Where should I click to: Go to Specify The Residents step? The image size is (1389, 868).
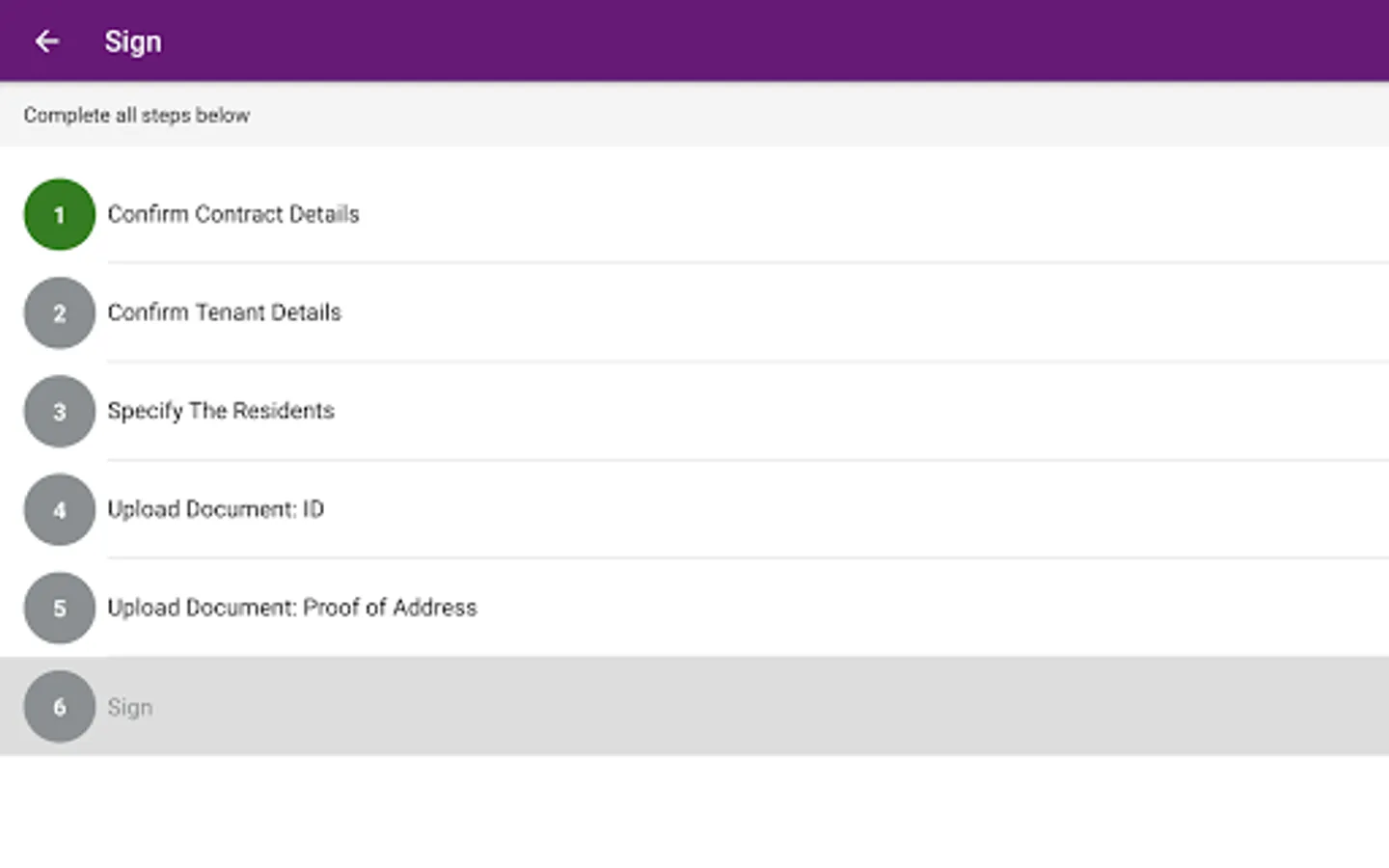click(221, 411)
